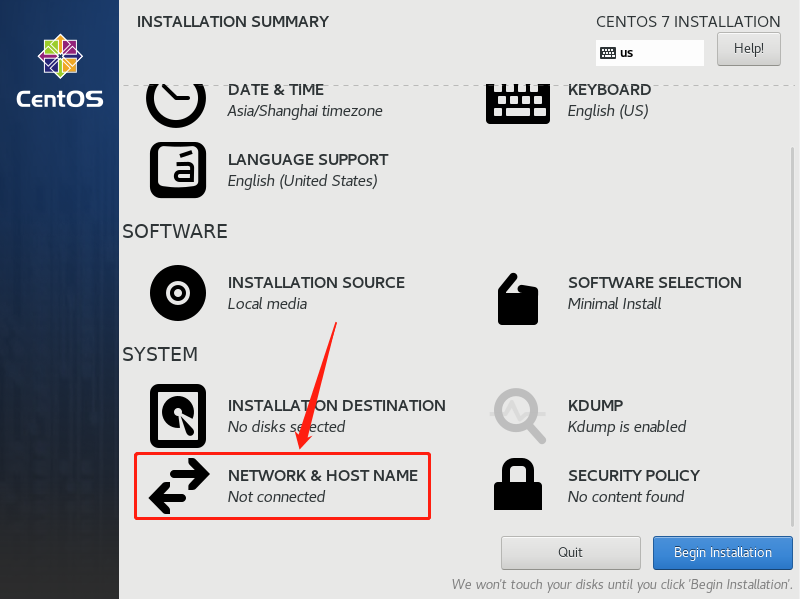800x599 pixels.
Task: Open the SOFTWARE SELECTION label
Action: click(655, 283)
